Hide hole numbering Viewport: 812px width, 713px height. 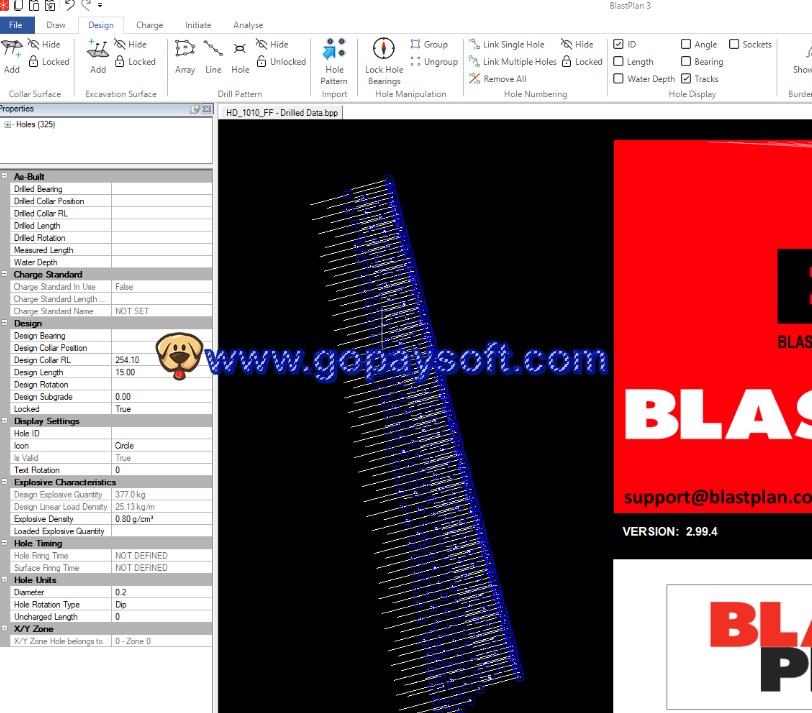click(x=577, y=45)
